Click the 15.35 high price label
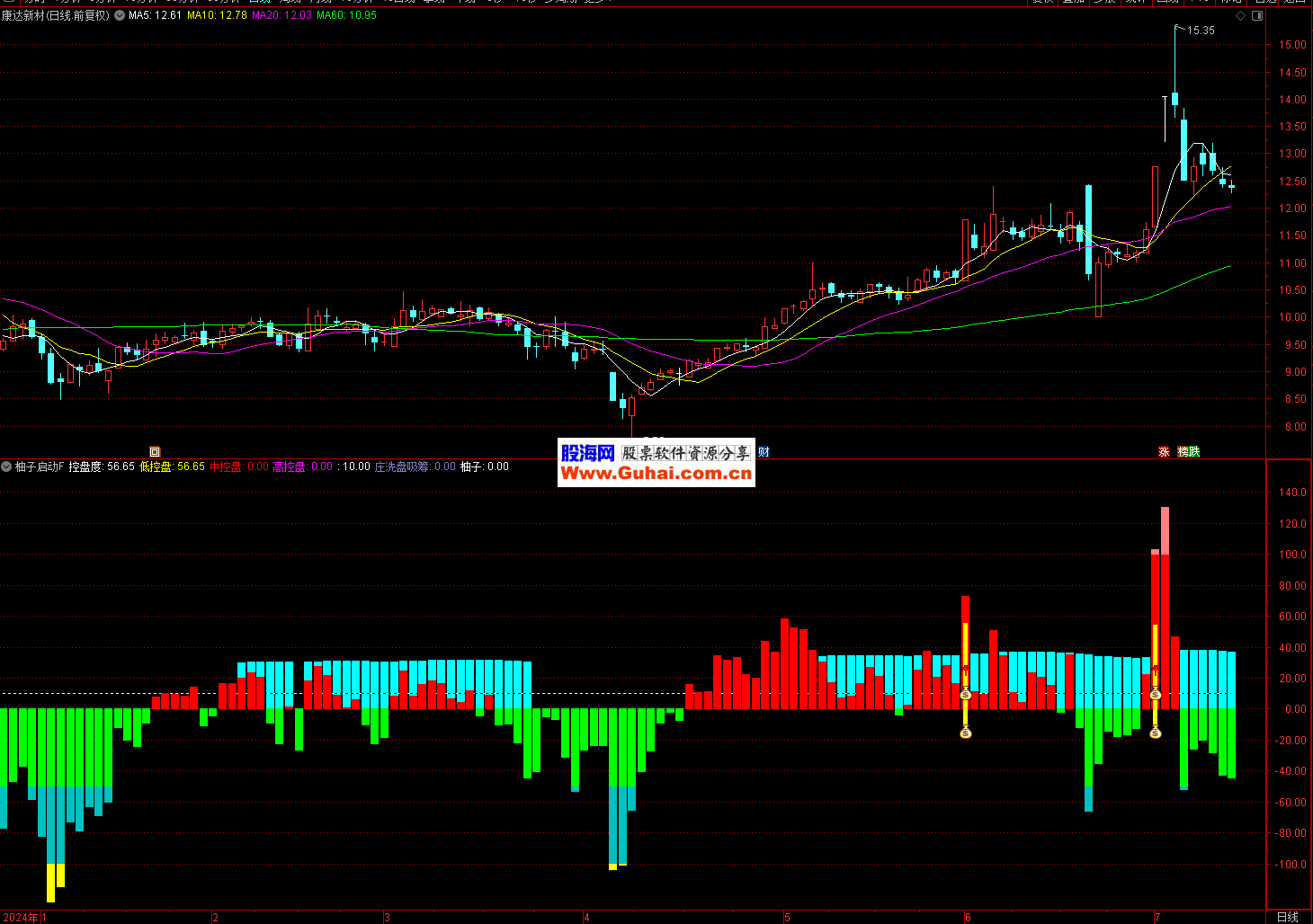Viewport: 1313px width, 924px height. 1201,31
